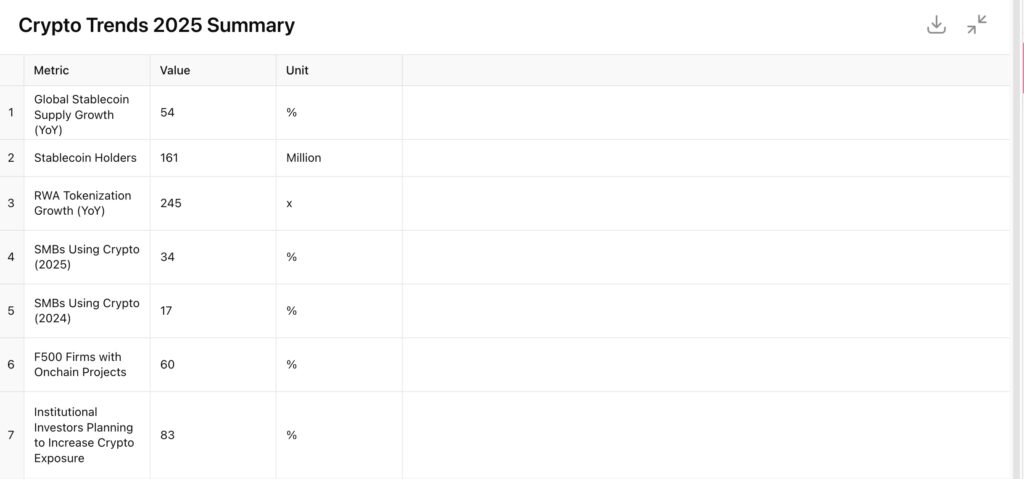Click the value 245 cell
The height and width of the screenshot is (479, 1024).
[x=213, y=203]
